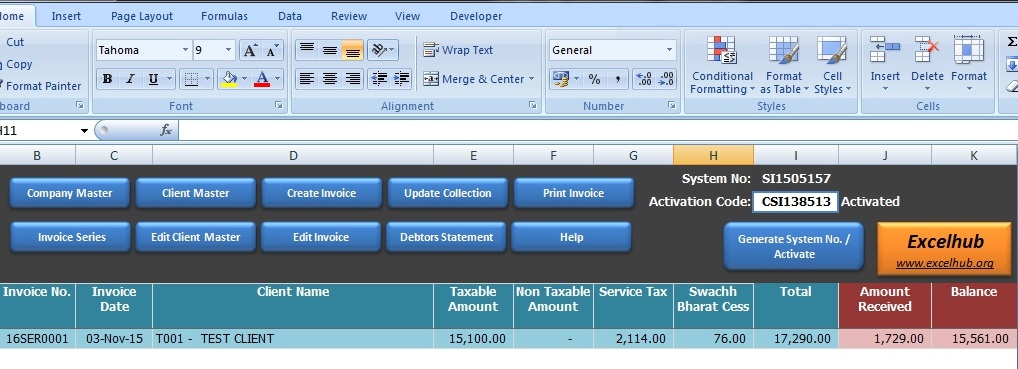
Task: Open the font size dropdown
Action: tap(229, 50)
